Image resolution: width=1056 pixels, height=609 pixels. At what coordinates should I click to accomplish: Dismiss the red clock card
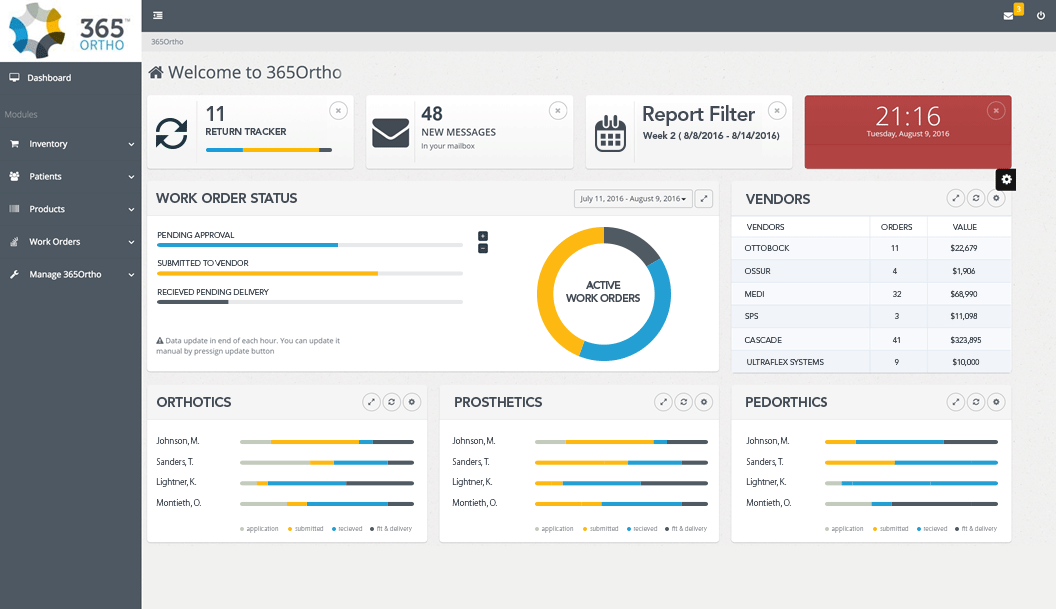point(996,110)
